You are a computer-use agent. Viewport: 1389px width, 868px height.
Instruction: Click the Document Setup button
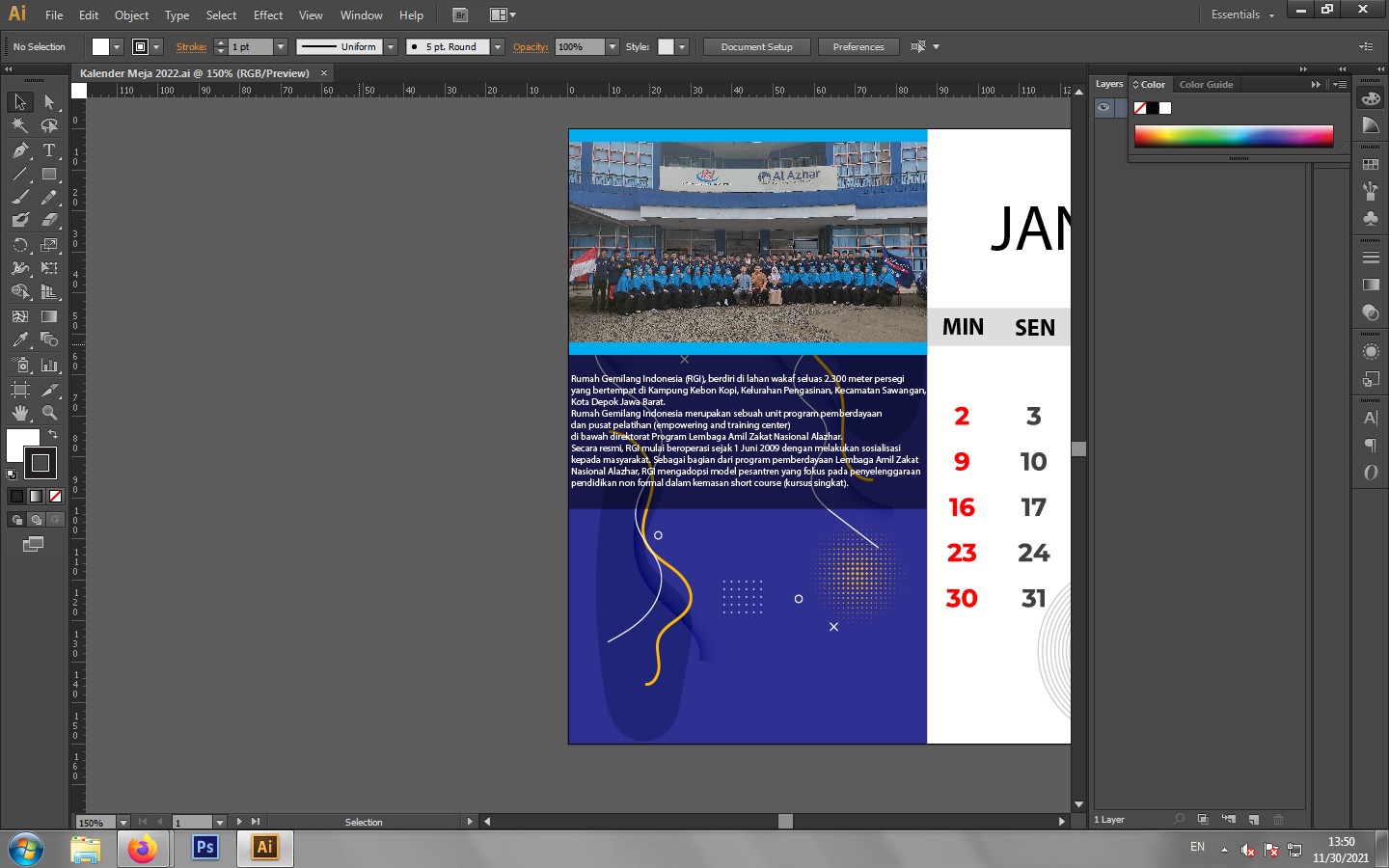[x=756, y=46]
